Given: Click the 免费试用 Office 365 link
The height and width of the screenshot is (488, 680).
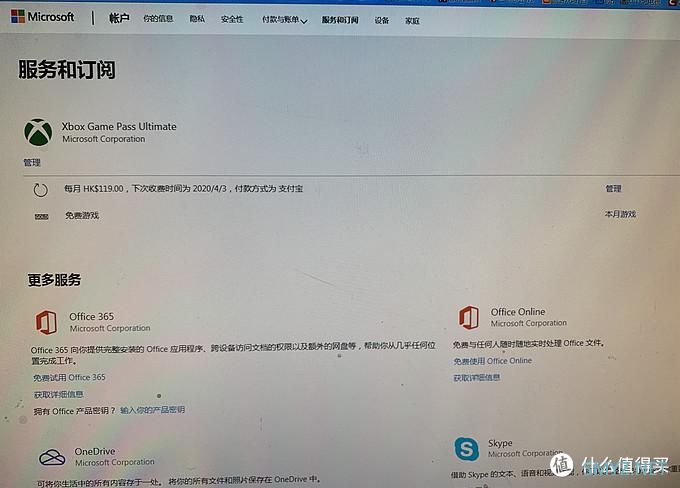Looking at the screenshot, I should coord(69,377).
